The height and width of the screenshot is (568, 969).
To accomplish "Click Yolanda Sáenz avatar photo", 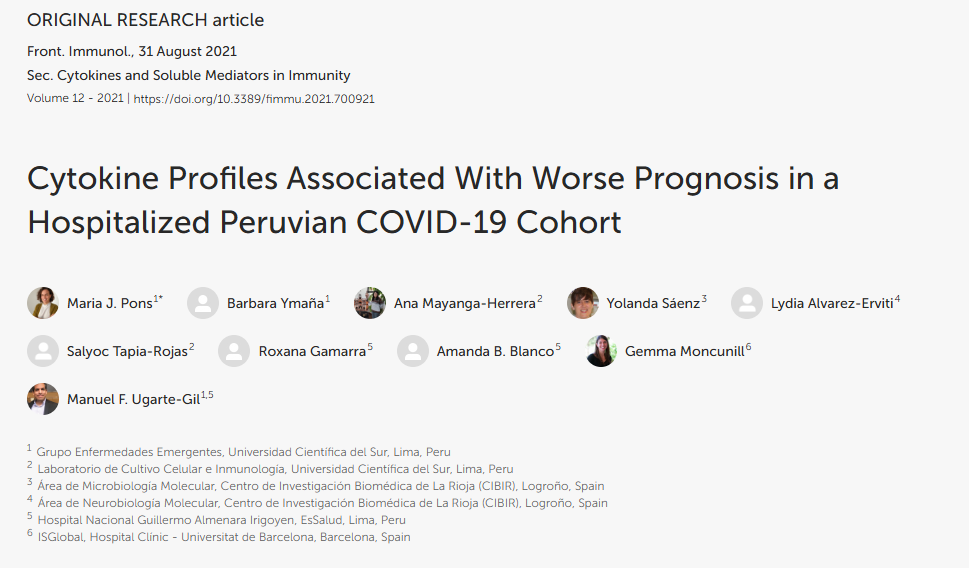I will (583, 303).
